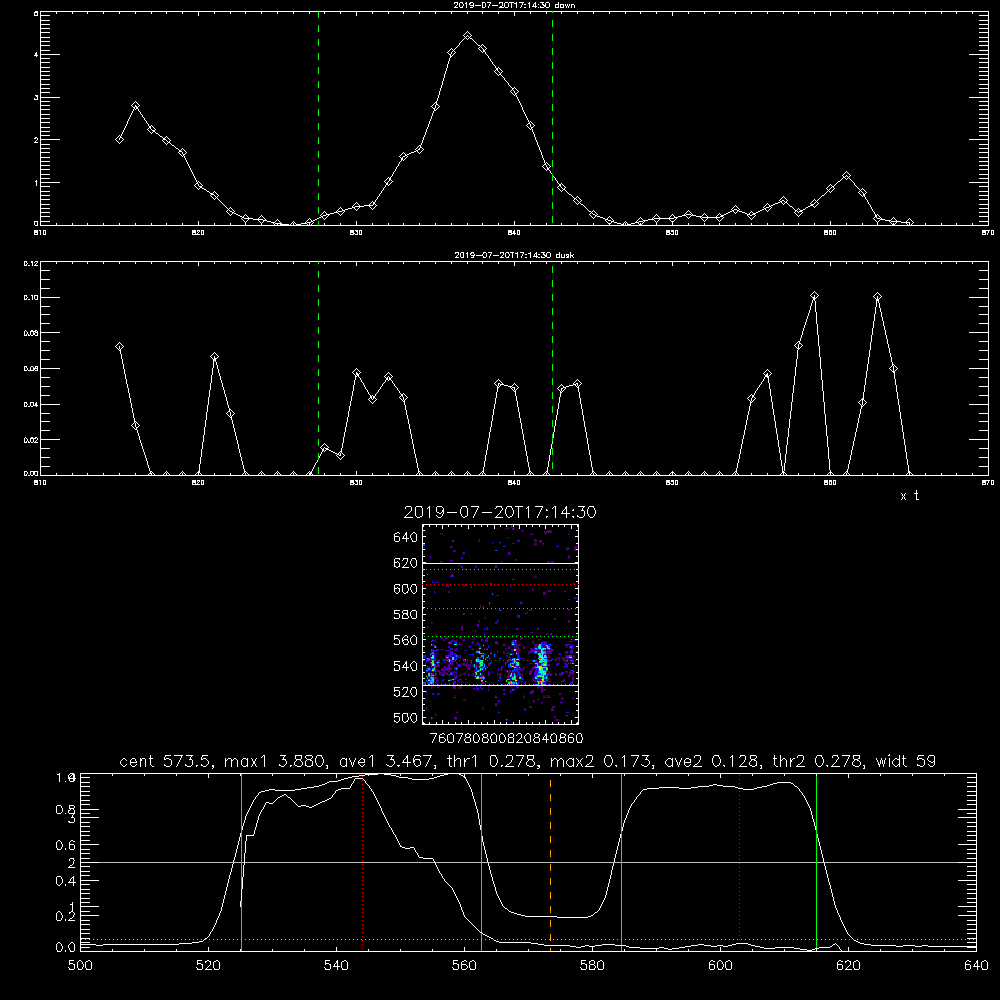Viewport: 1000px width, 1000px height.
Task: Click left green dashed line in dawn plot
Action: tap(318, 118)
